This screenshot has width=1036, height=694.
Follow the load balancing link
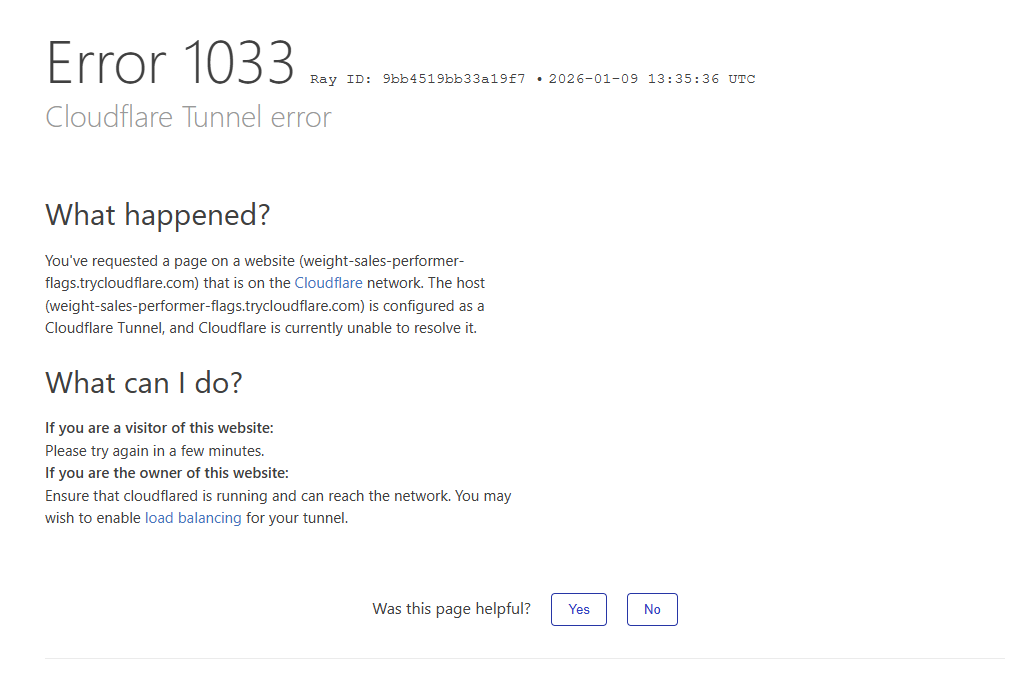click(193, 518)
